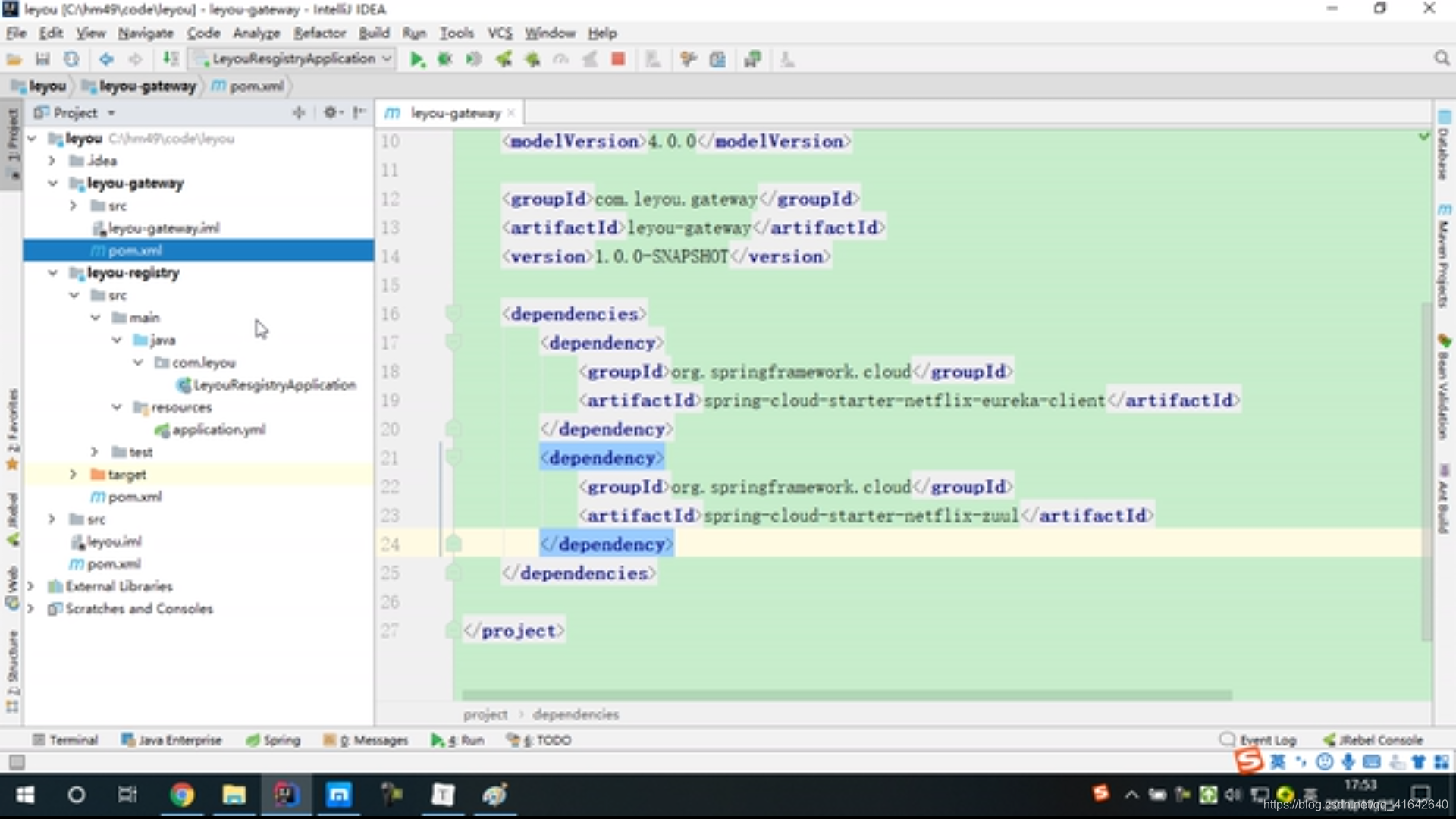
Task: Open the run configuration dropdown
Action: (293, 59)
